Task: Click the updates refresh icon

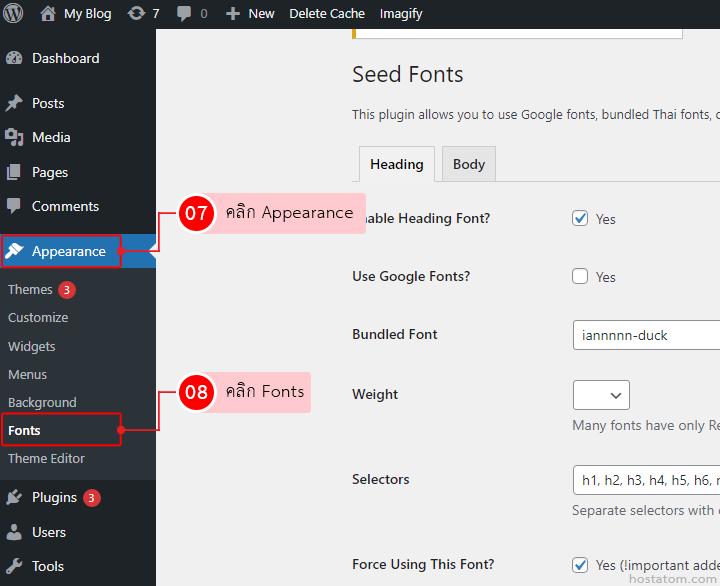Action: coord(136,14)
